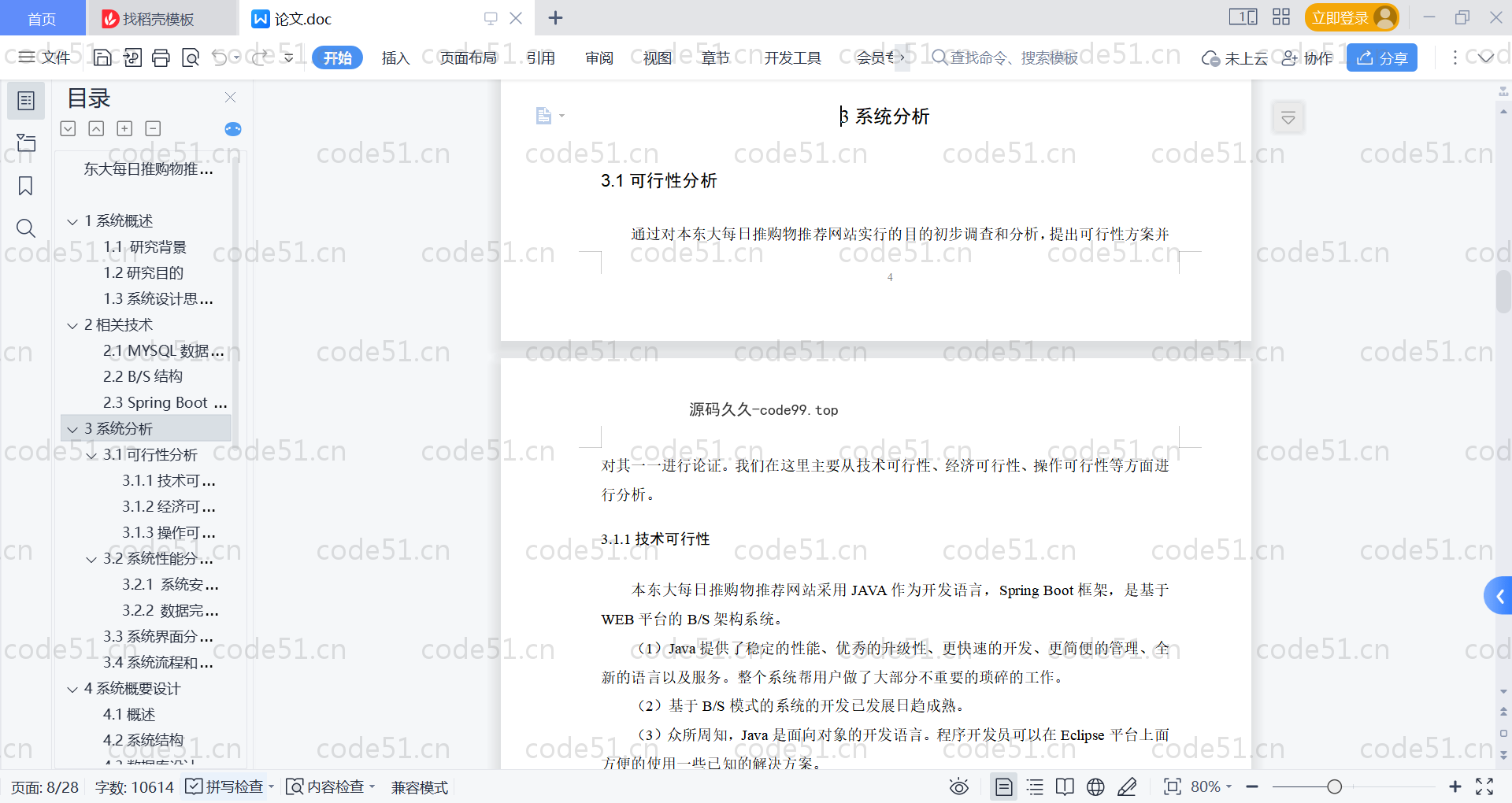Open the blue side panel arrow
This screenshot has width=1512, height=803.
pyautogui.click(x=1499, y=596)
